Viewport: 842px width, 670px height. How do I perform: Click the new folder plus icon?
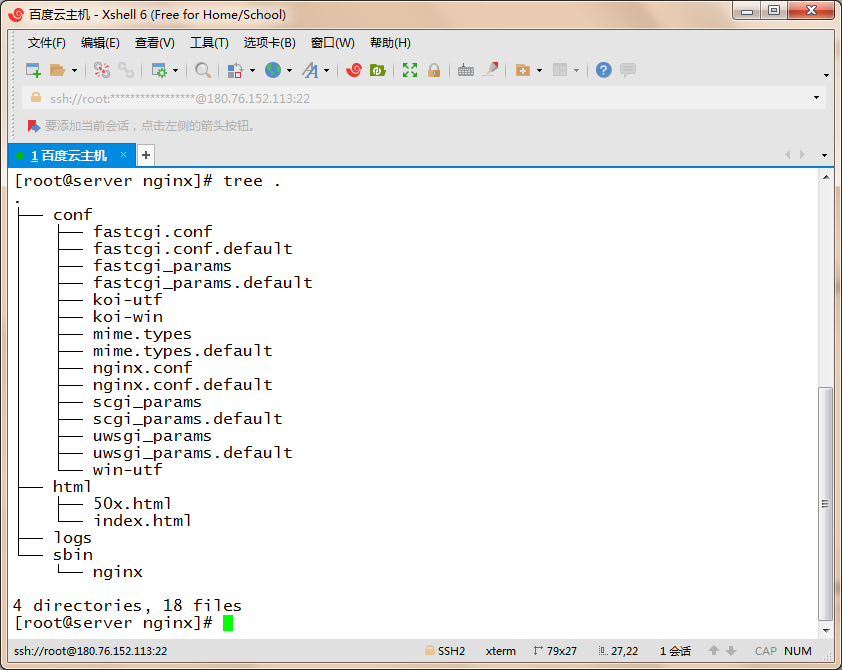click(x=522, y=70)
